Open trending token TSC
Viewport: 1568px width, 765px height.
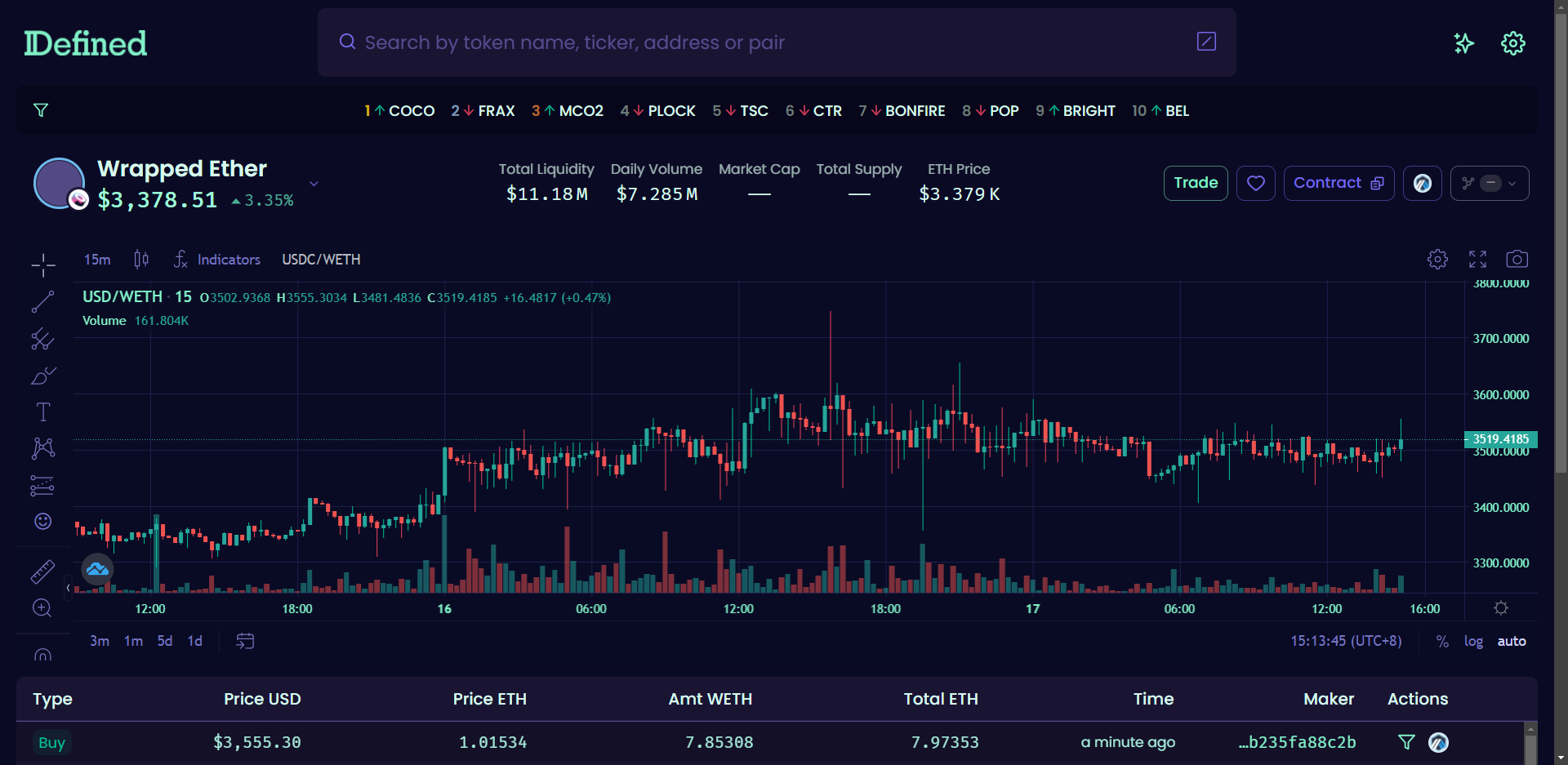(x=740, y=110)
